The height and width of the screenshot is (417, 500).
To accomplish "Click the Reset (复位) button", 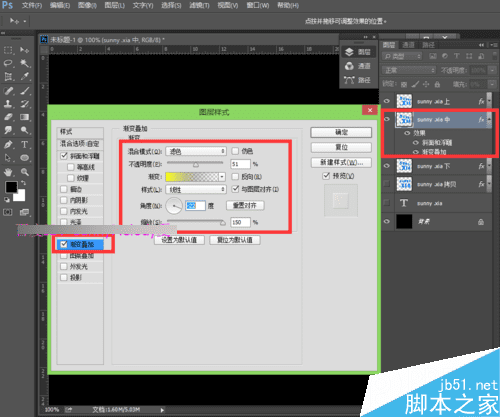I will pos(341,147).
